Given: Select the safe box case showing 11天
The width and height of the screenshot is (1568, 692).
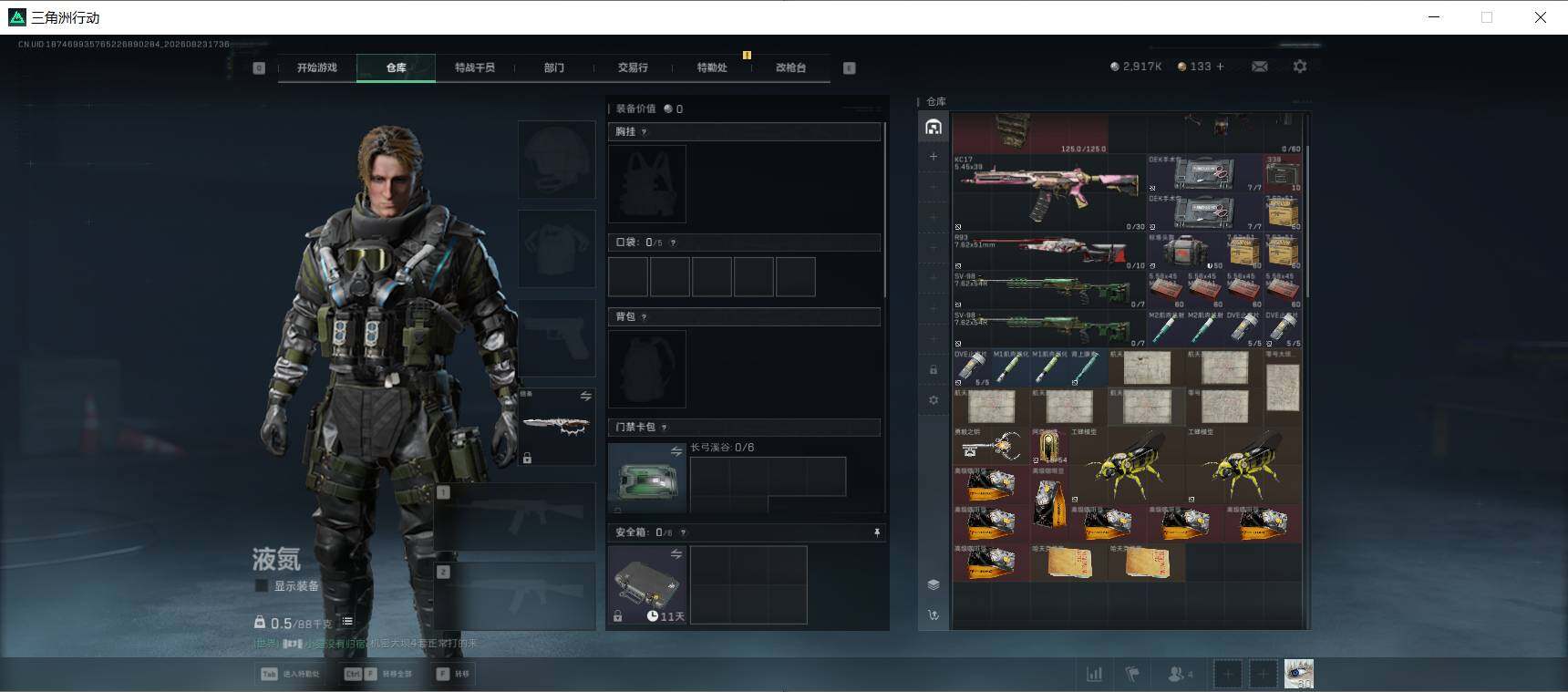Looking at the screenshot, I should pos(647,585).
